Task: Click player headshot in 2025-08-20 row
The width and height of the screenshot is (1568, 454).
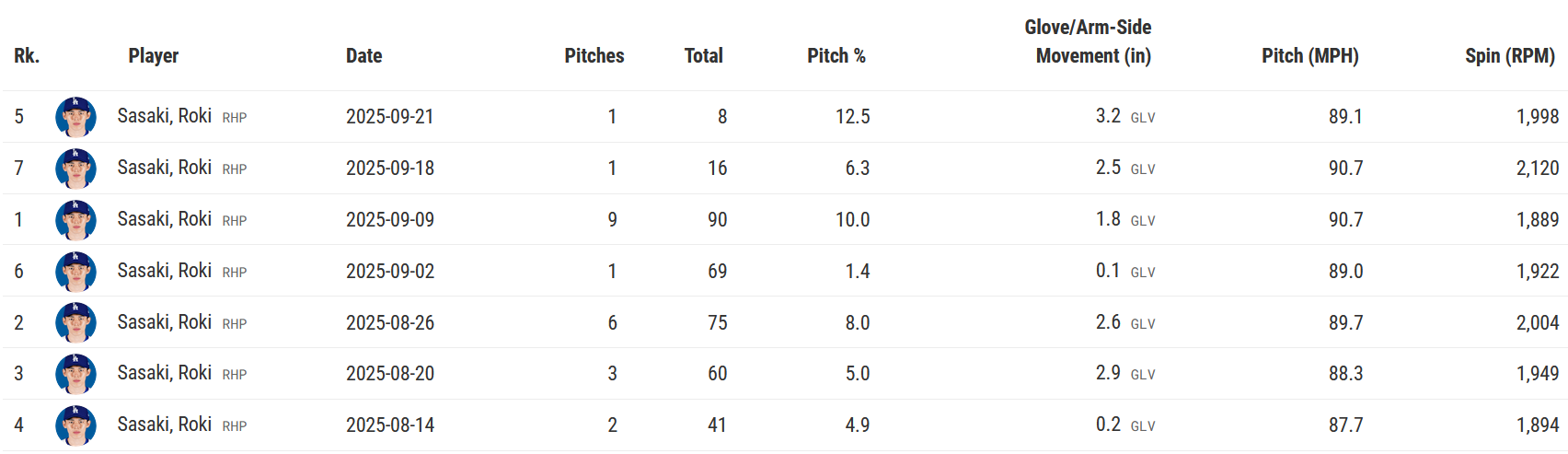Action: coord(75,374)
